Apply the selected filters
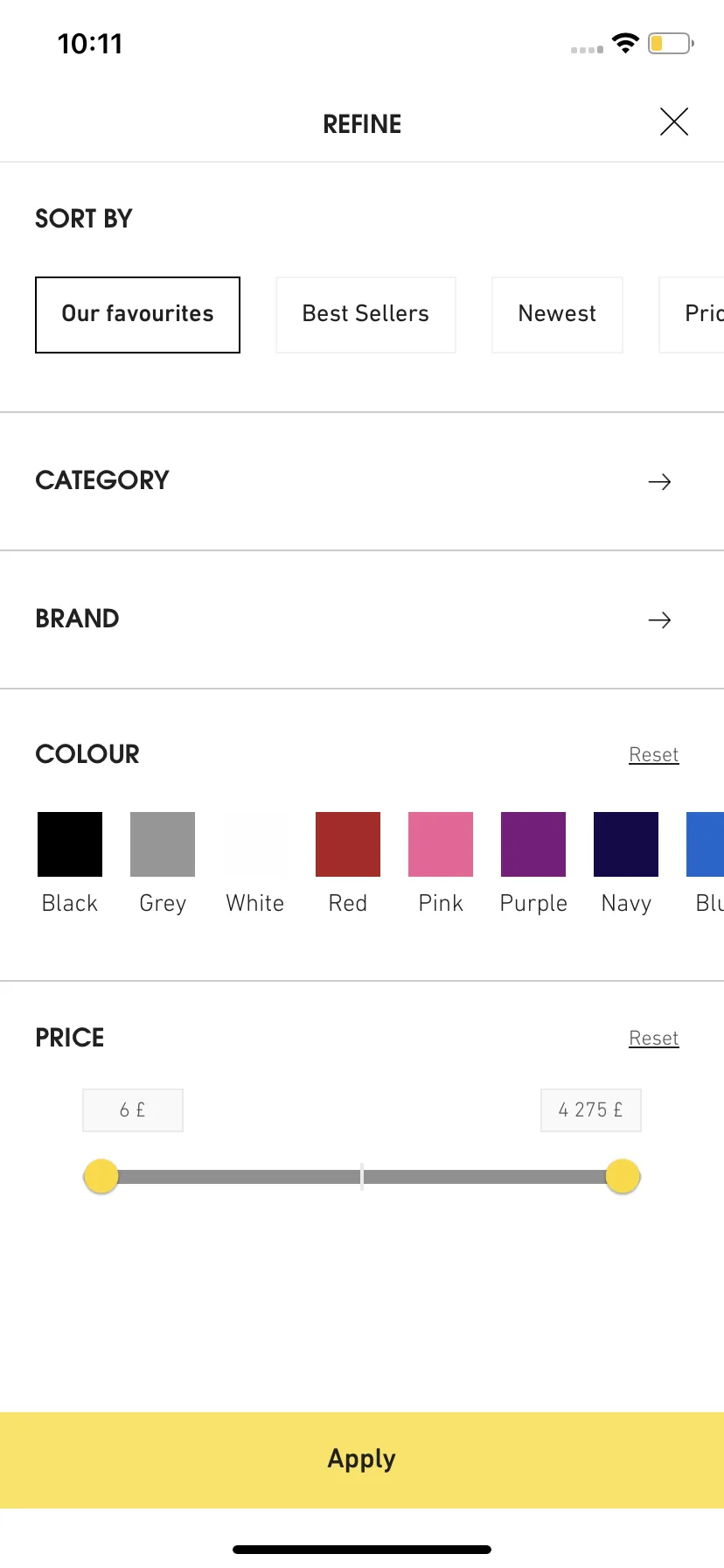The height and width of the screenshot is (1568, 724). coord(362,1459)
